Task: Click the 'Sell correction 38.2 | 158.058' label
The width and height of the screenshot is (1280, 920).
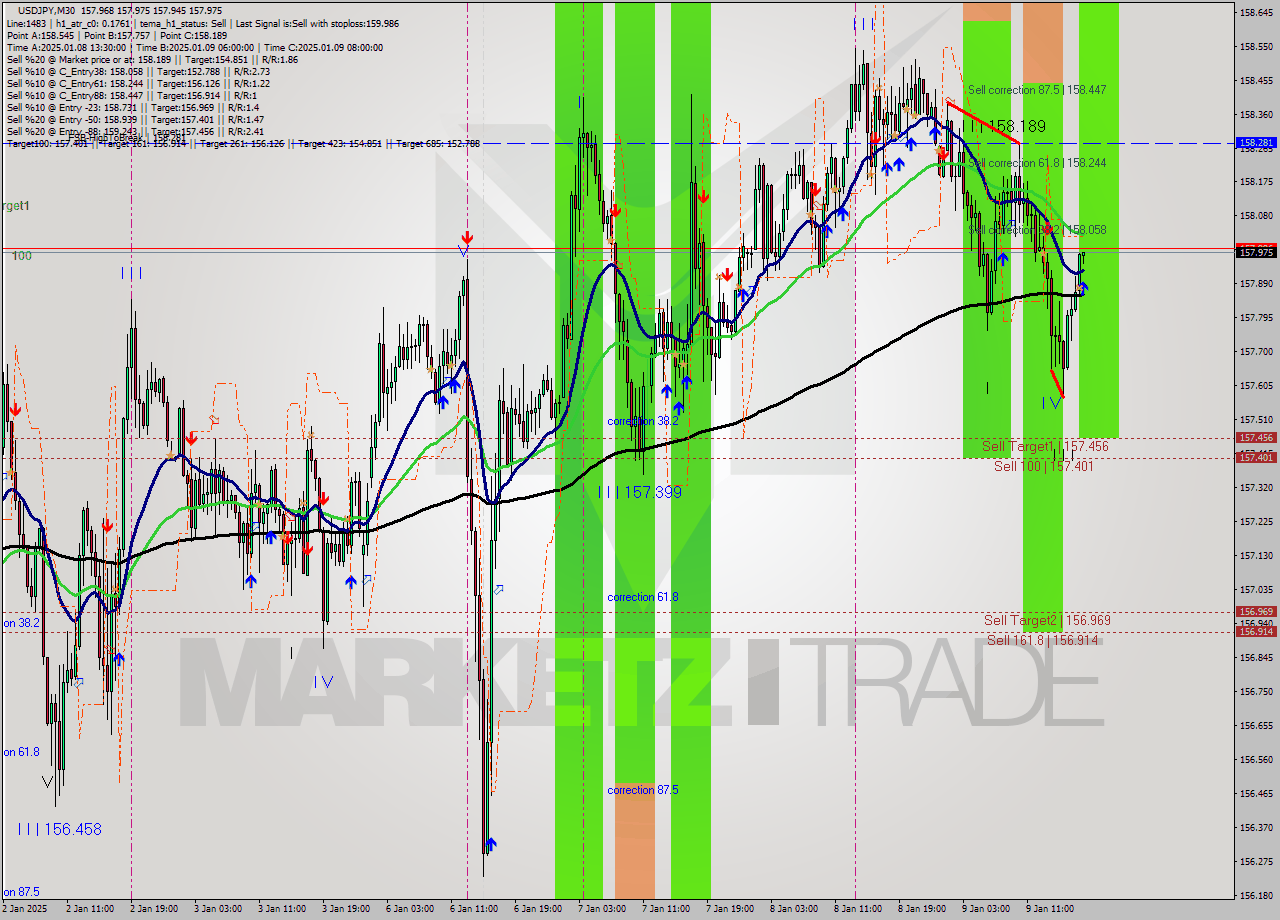Action: [x=1037, y=230]
